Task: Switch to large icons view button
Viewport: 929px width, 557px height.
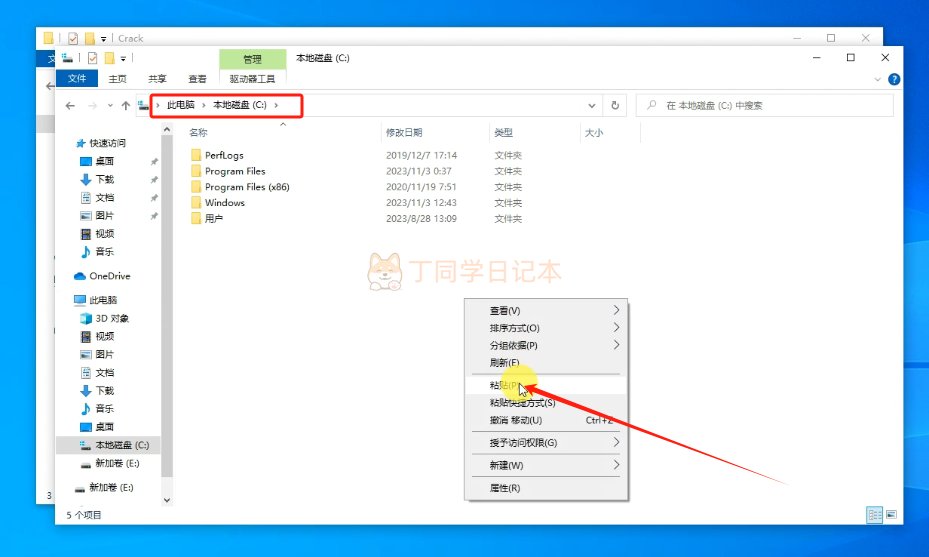Action: pos(890,514)
